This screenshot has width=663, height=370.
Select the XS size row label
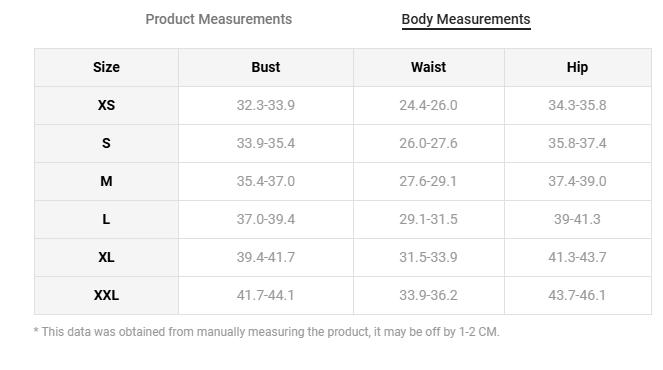[106, 105]
